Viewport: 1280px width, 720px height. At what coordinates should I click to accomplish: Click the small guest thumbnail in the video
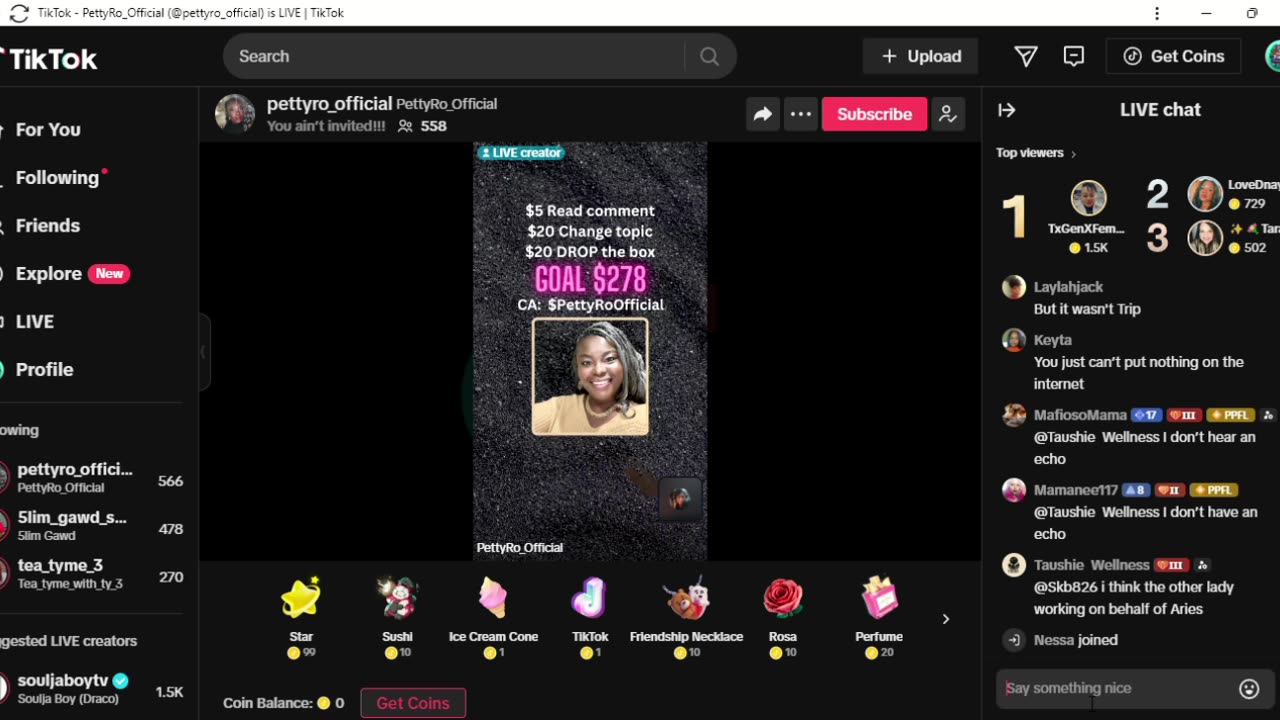tap(680, 498)
